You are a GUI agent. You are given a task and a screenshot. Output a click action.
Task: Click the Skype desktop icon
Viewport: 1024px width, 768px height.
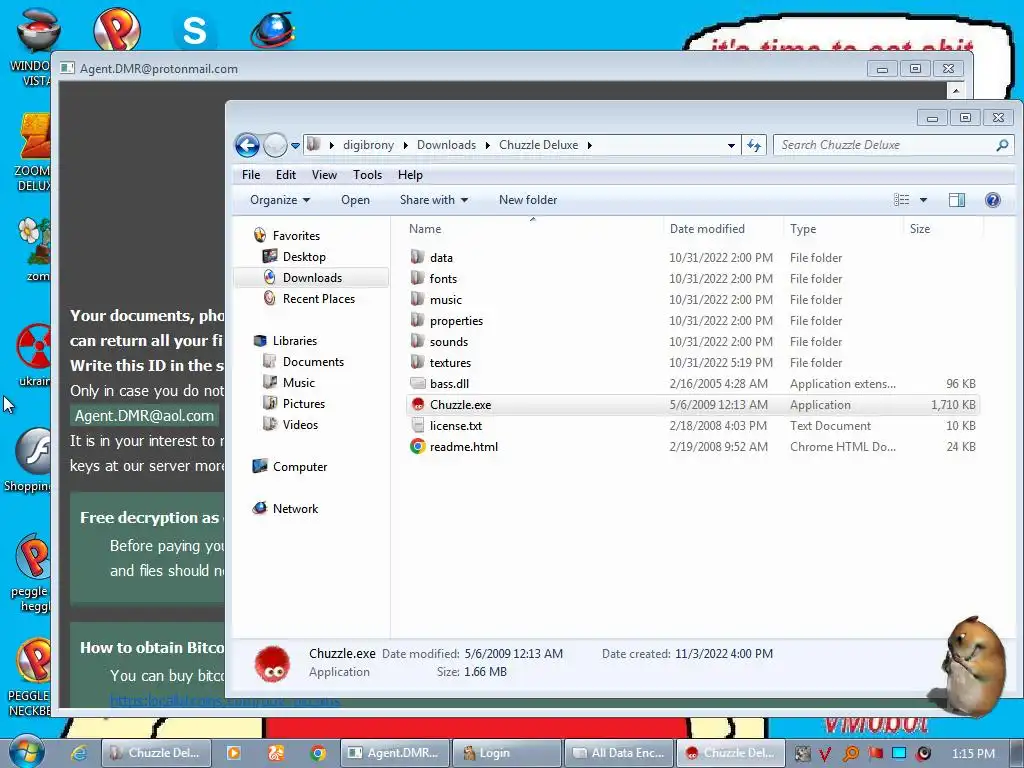pos(194,30)
